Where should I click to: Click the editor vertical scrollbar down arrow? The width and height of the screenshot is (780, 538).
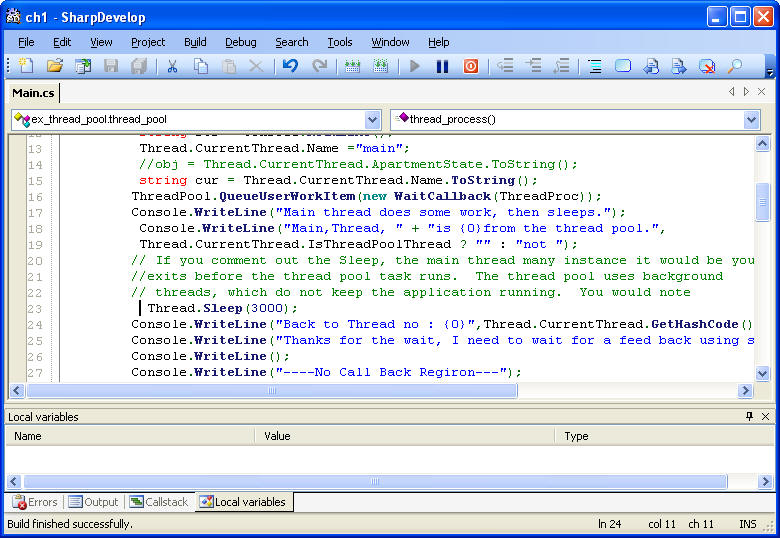pyautogui.click(x=763, y=374)
